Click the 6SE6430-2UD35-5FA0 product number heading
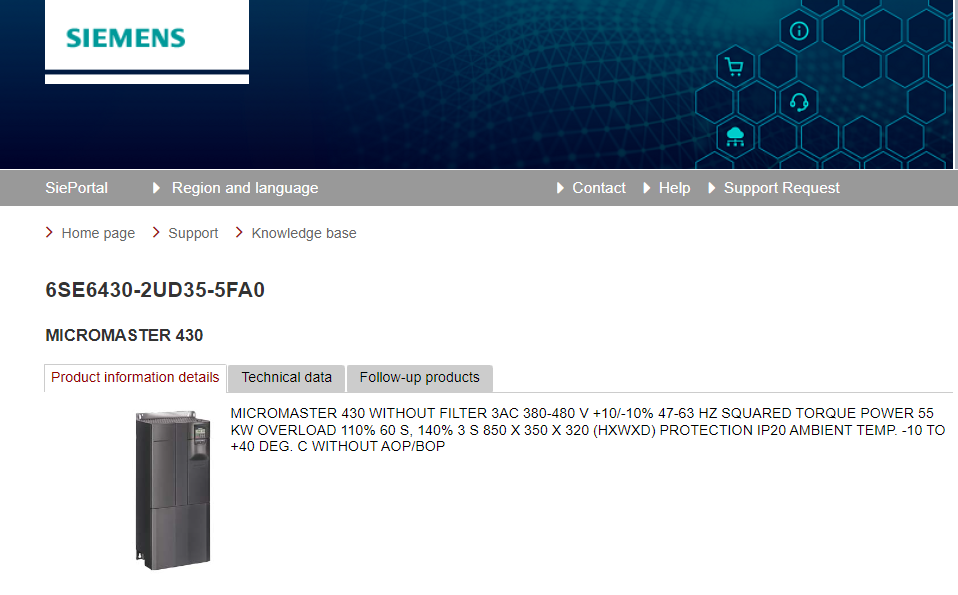This screenshot has height=595, width=958. [155, 291]
